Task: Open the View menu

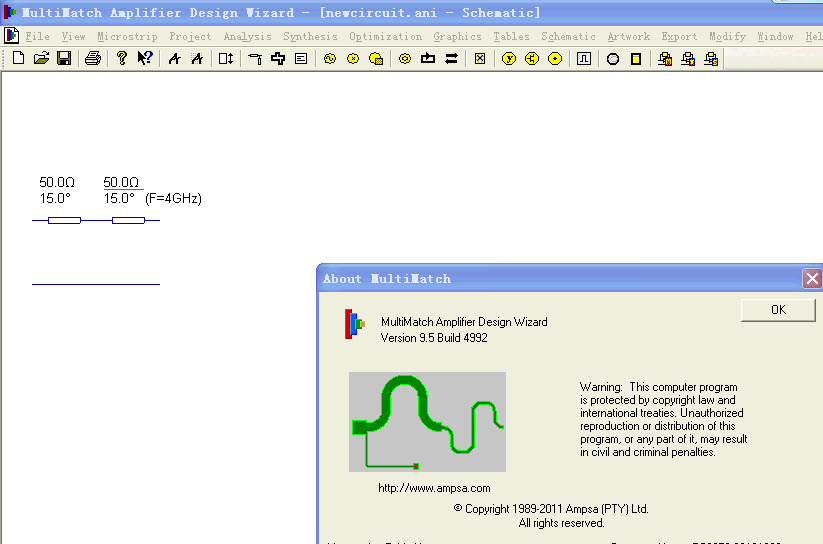Action: tap(73, 36)
